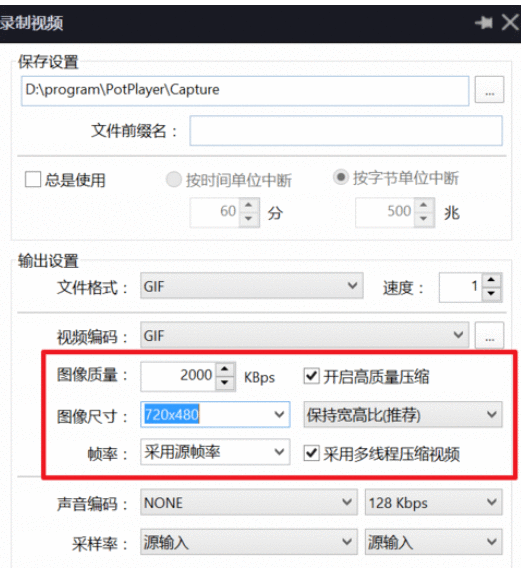Decrease the 500 兆 size value
Screen dimensions: 521x568
424,219
